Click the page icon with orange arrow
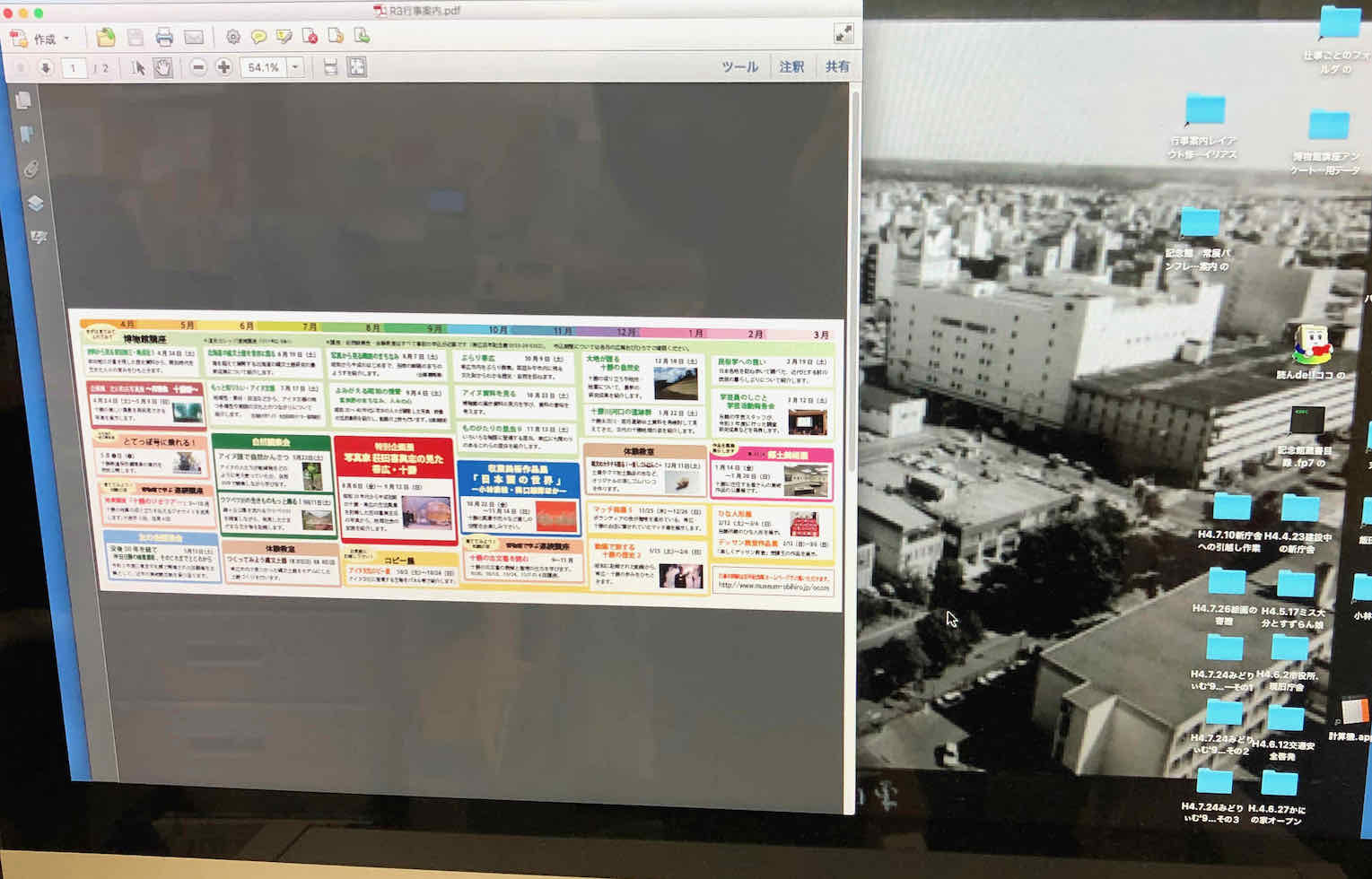This screenshot has width=1372, height=879. (336, 36)
